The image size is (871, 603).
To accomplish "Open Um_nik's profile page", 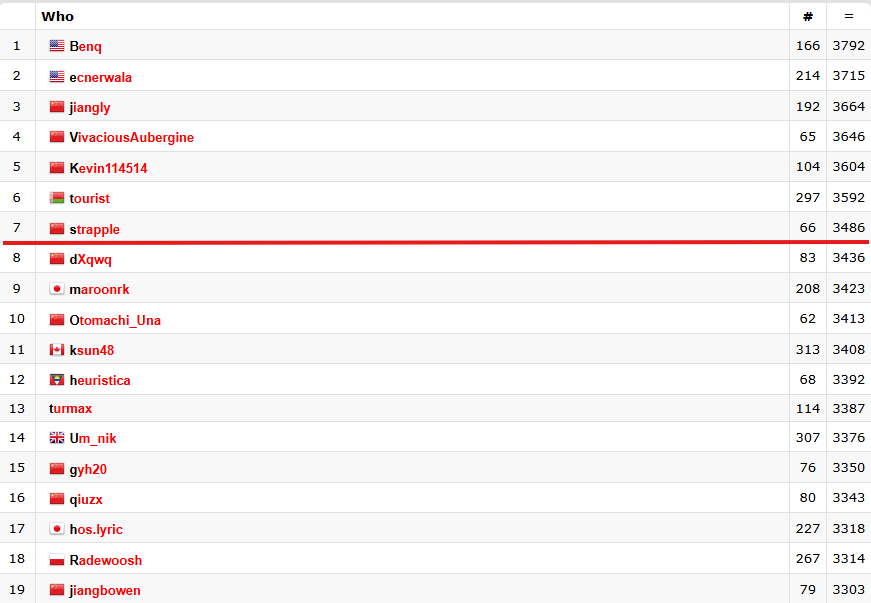I will [x=92, y=438].
